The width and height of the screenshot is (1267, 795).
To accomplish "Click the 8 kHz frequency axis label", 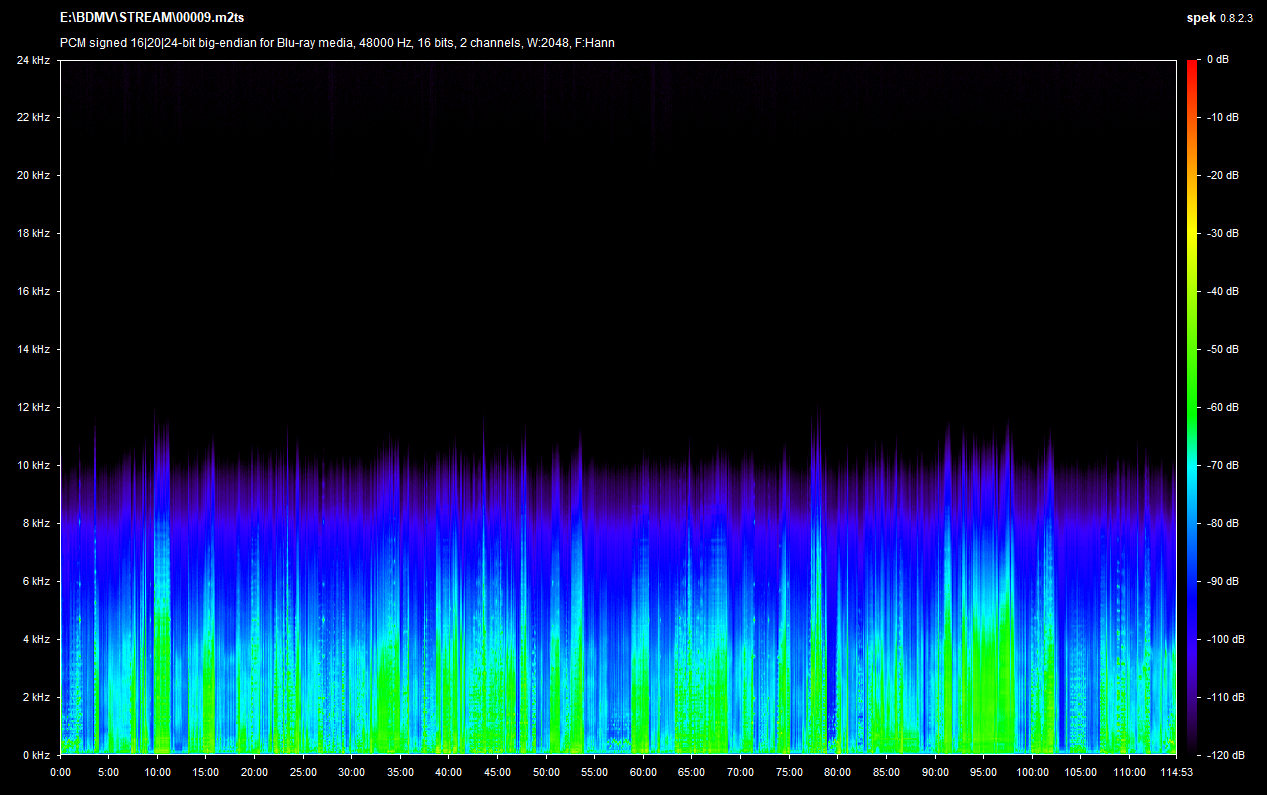I will point(36,524).
